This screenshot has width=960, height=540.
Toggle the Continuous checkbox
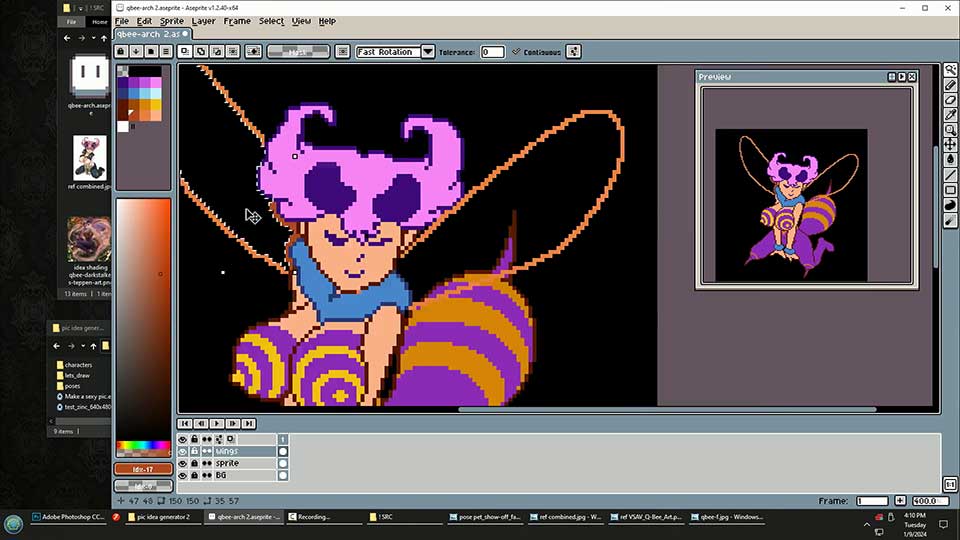(516, 52)
